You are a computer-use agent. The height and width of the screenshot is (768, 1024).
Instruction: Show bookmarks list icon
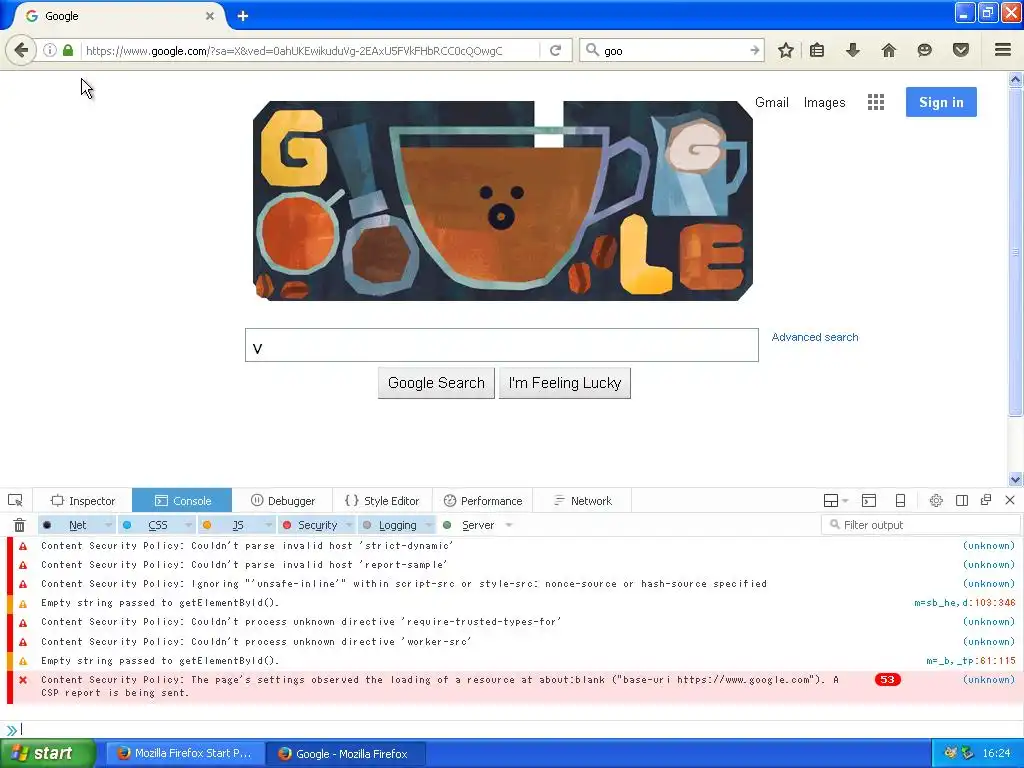816,50
